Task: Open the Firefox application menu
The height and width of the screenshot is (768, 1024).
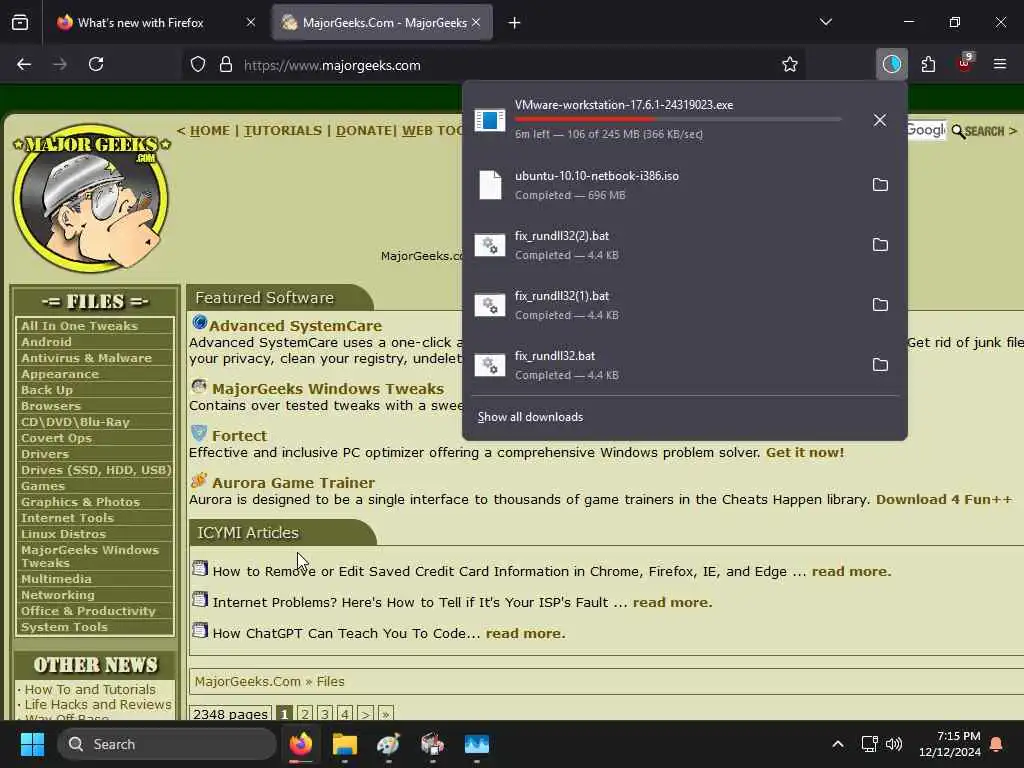Action: click(999, 64)
